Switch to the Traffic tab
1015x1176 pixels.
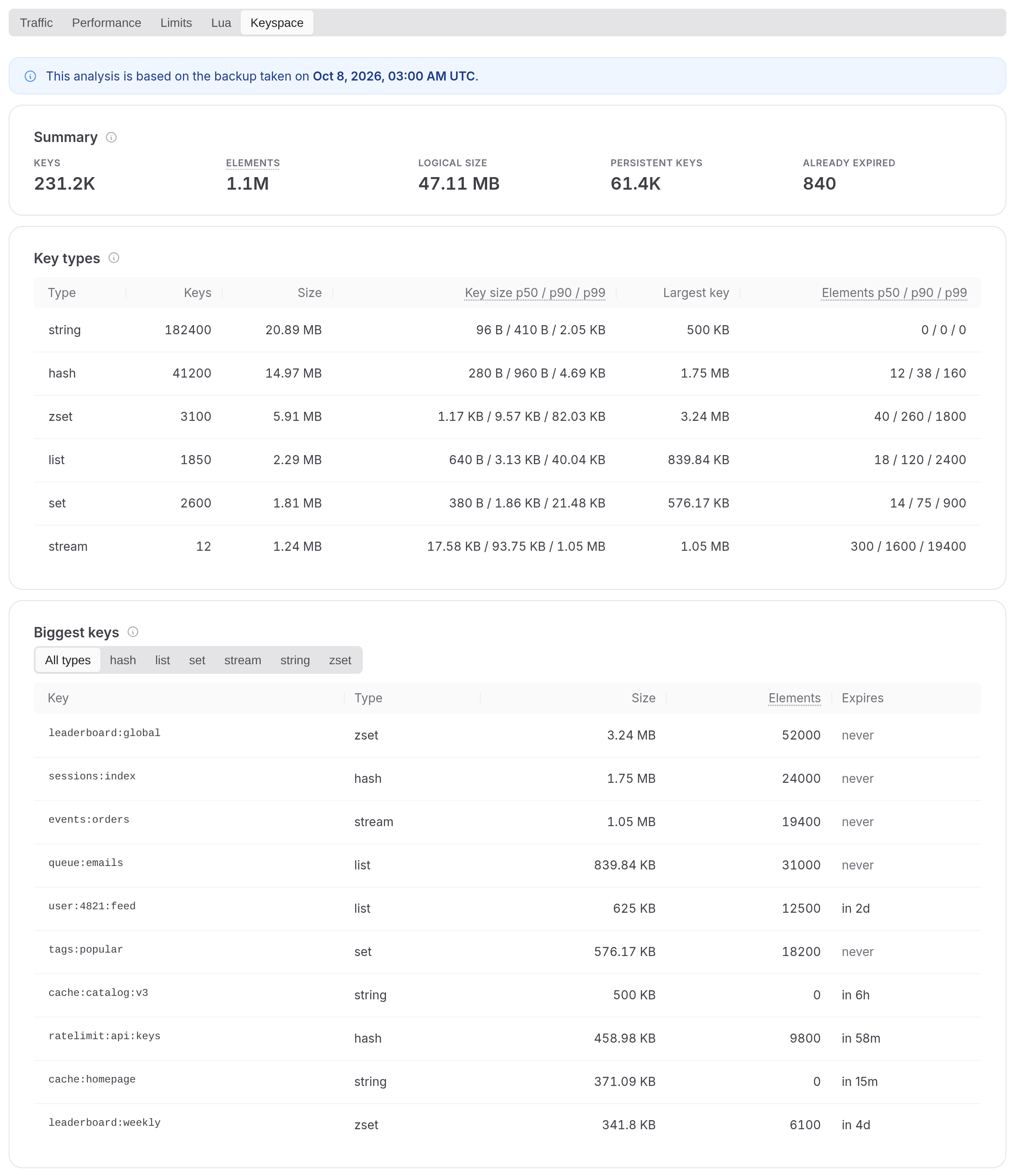(x=36, y=23)
